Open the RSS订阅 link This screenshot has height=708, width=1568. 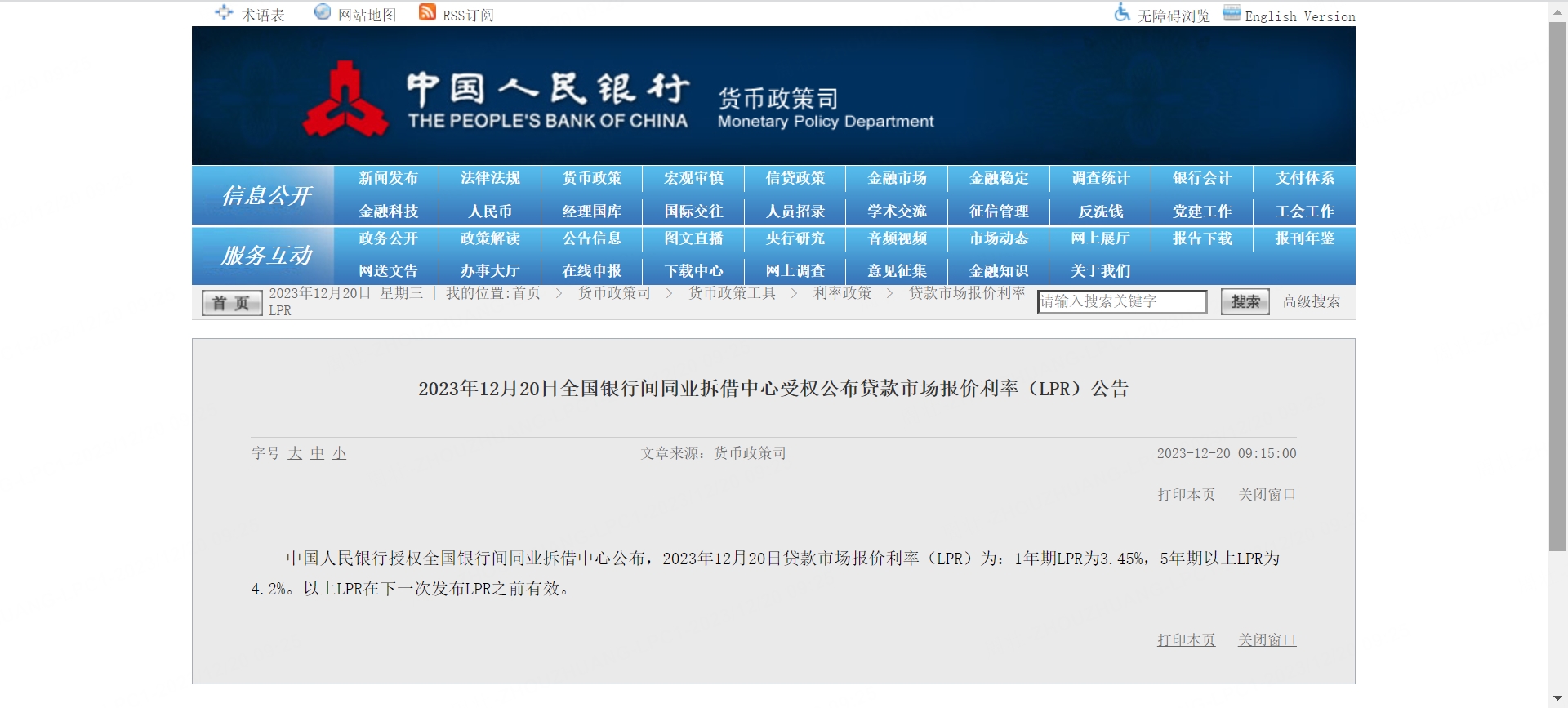pyautogui.click(x=468, y=16)
